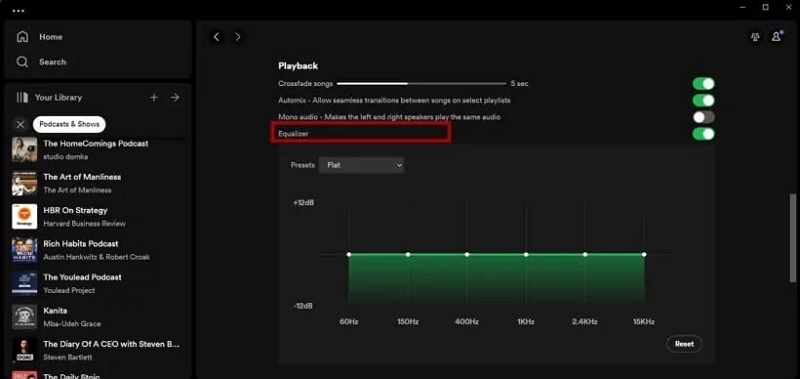Open The Youlead Podcast cover thumbnail
This screenshot has width=800, height=379.
point(24,284)
